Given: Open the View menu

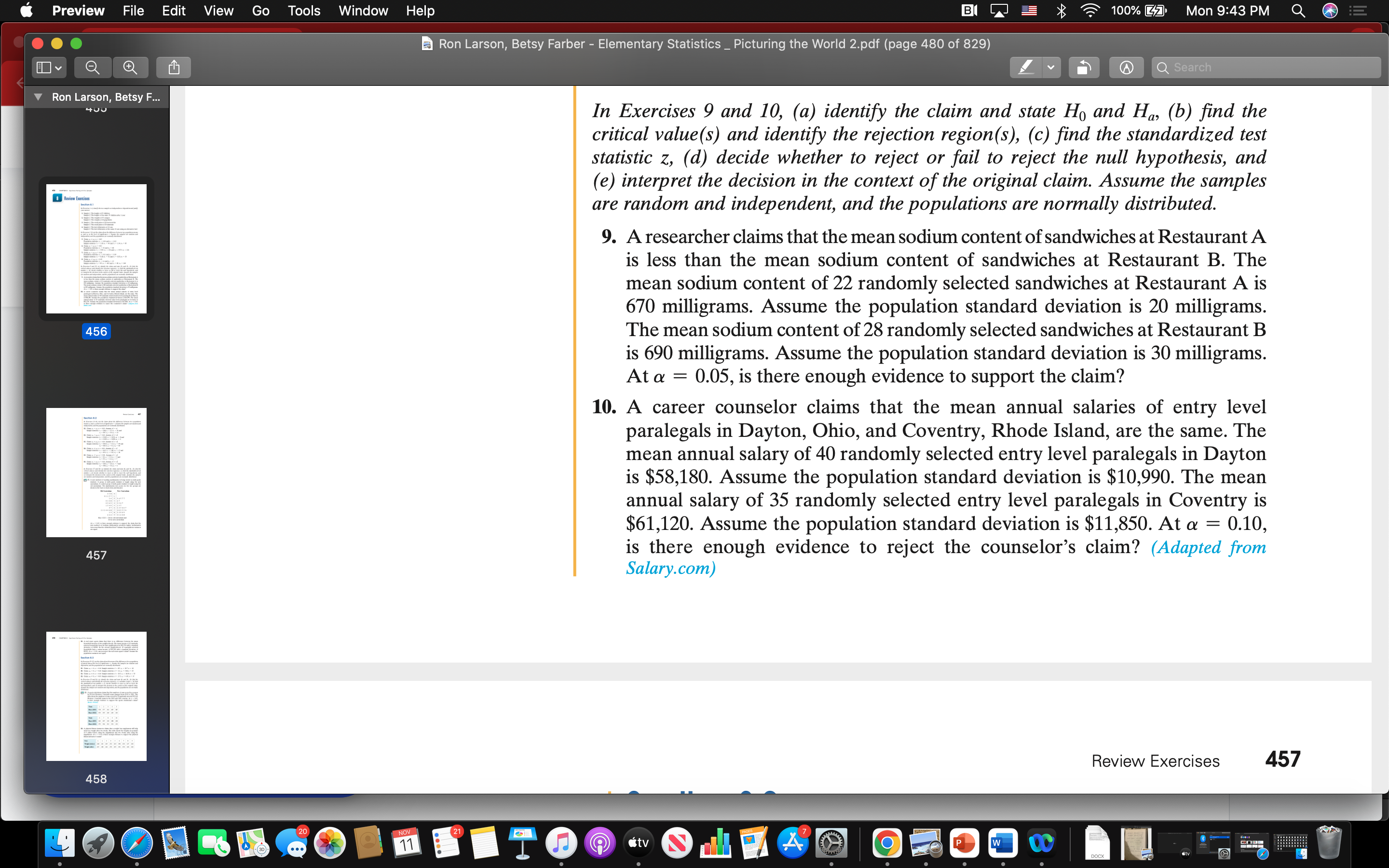Looking at the screenshot, I should 218,11.
